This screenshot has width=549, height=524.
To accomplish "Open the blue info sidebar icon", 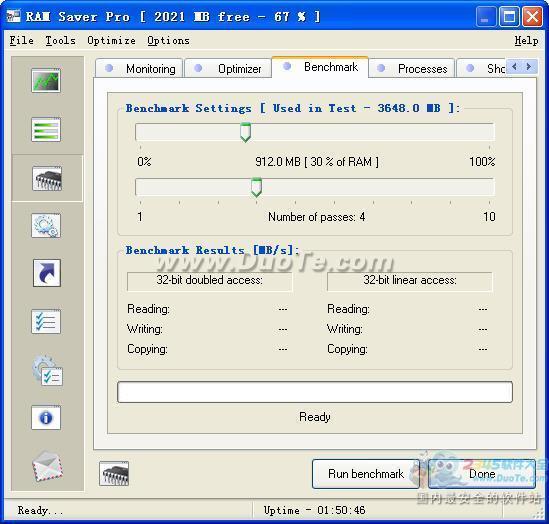I will pos(46,418).
